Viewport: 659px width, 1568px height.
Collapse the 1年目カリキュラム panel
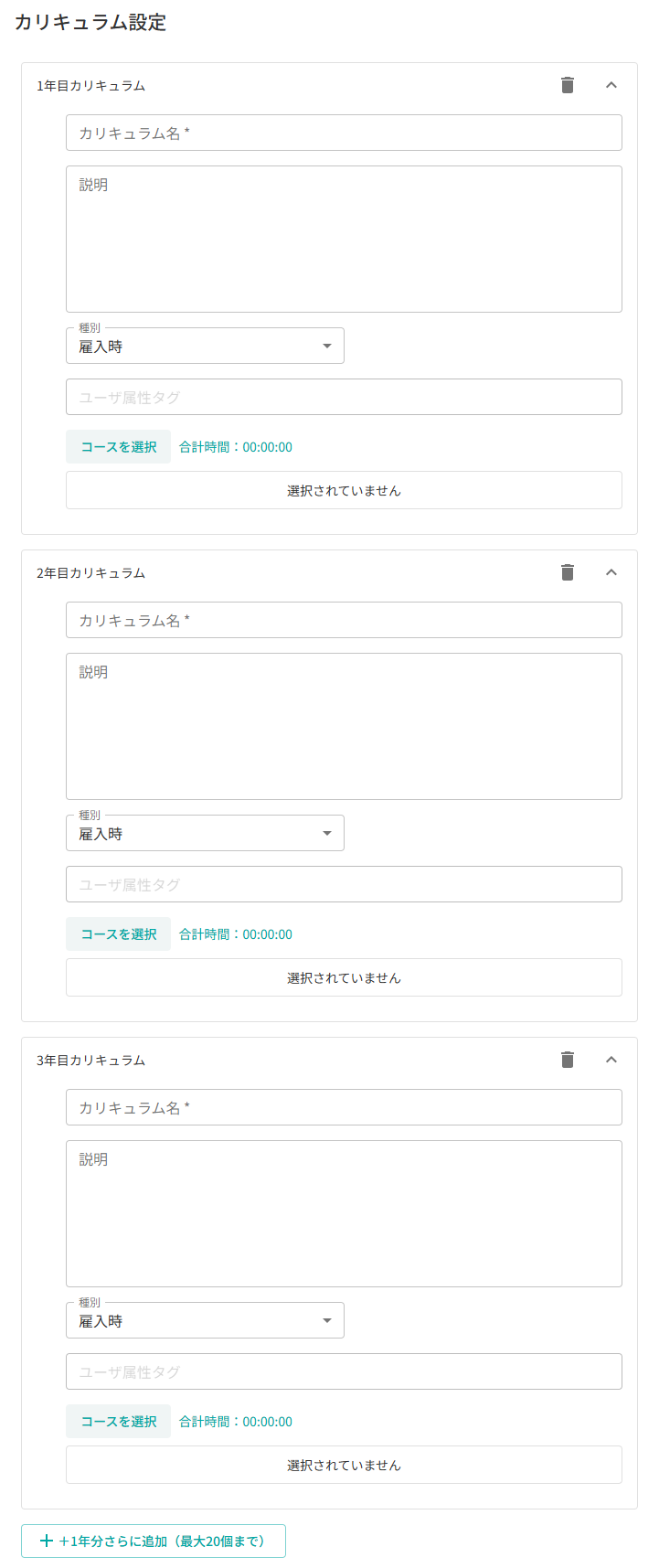pyautogui.click(x=611, y=85)
